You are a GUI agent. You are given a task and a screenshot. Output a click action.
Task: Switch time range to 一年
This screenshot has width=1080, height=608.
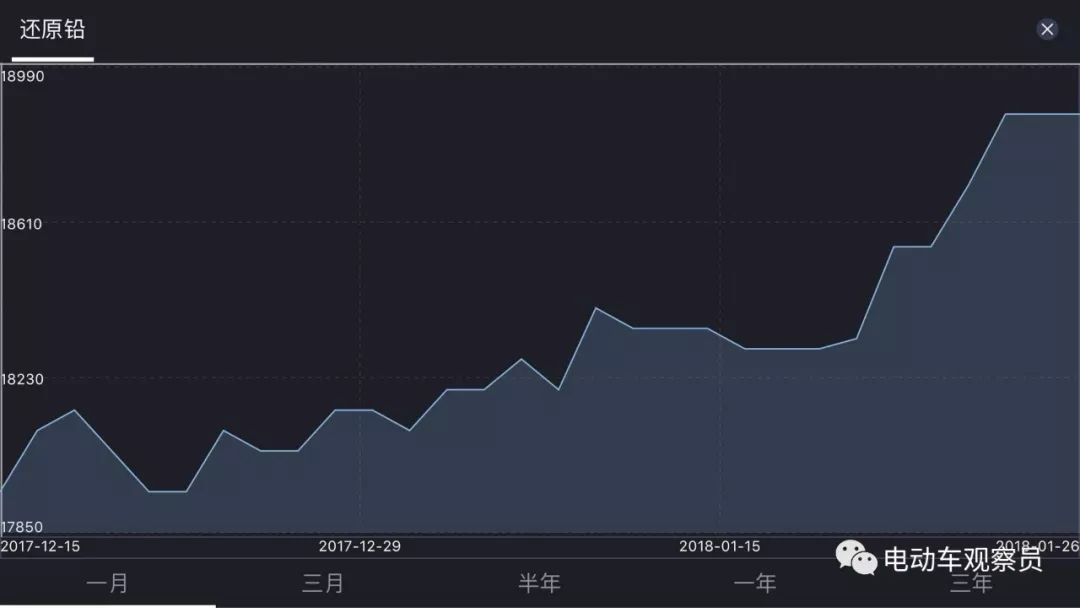755,583
